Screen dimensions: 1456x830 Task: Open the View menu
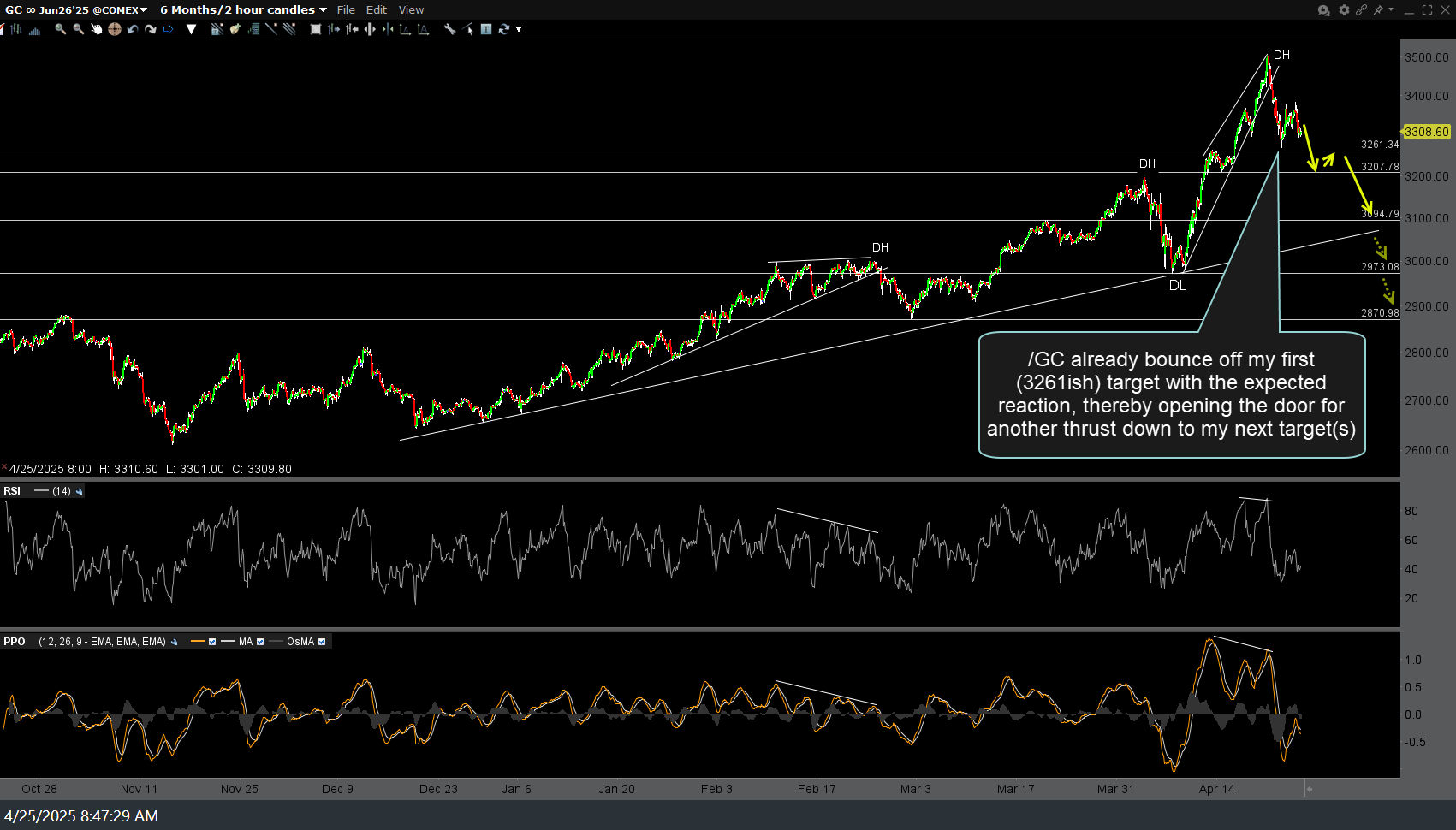click(x=411, y=10)
